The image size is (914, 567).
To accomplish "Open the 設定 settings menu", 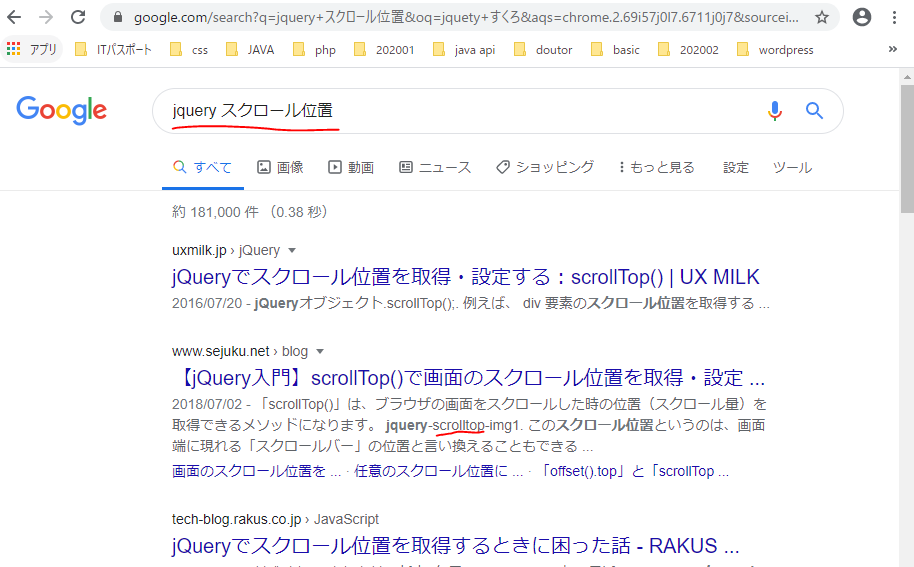I will point(736,168).
